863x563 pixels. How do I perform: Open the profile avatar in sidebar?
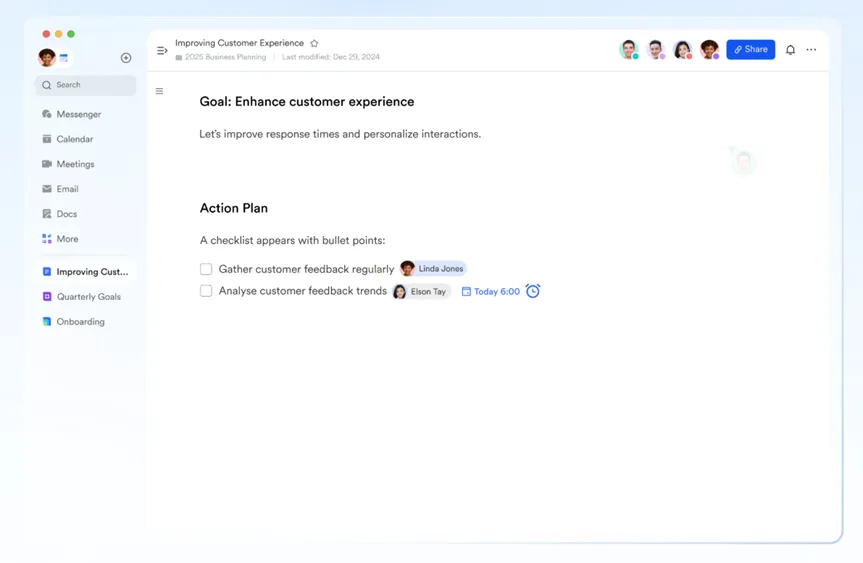(x=47, y=57)
